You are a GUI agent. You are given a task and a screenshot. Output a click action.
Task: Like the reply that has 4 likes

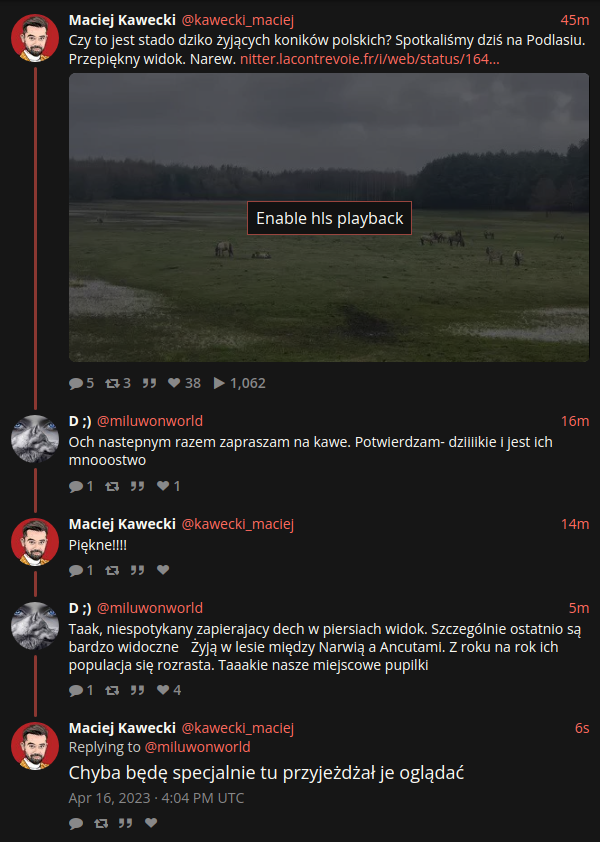click(x=163, y=690)
